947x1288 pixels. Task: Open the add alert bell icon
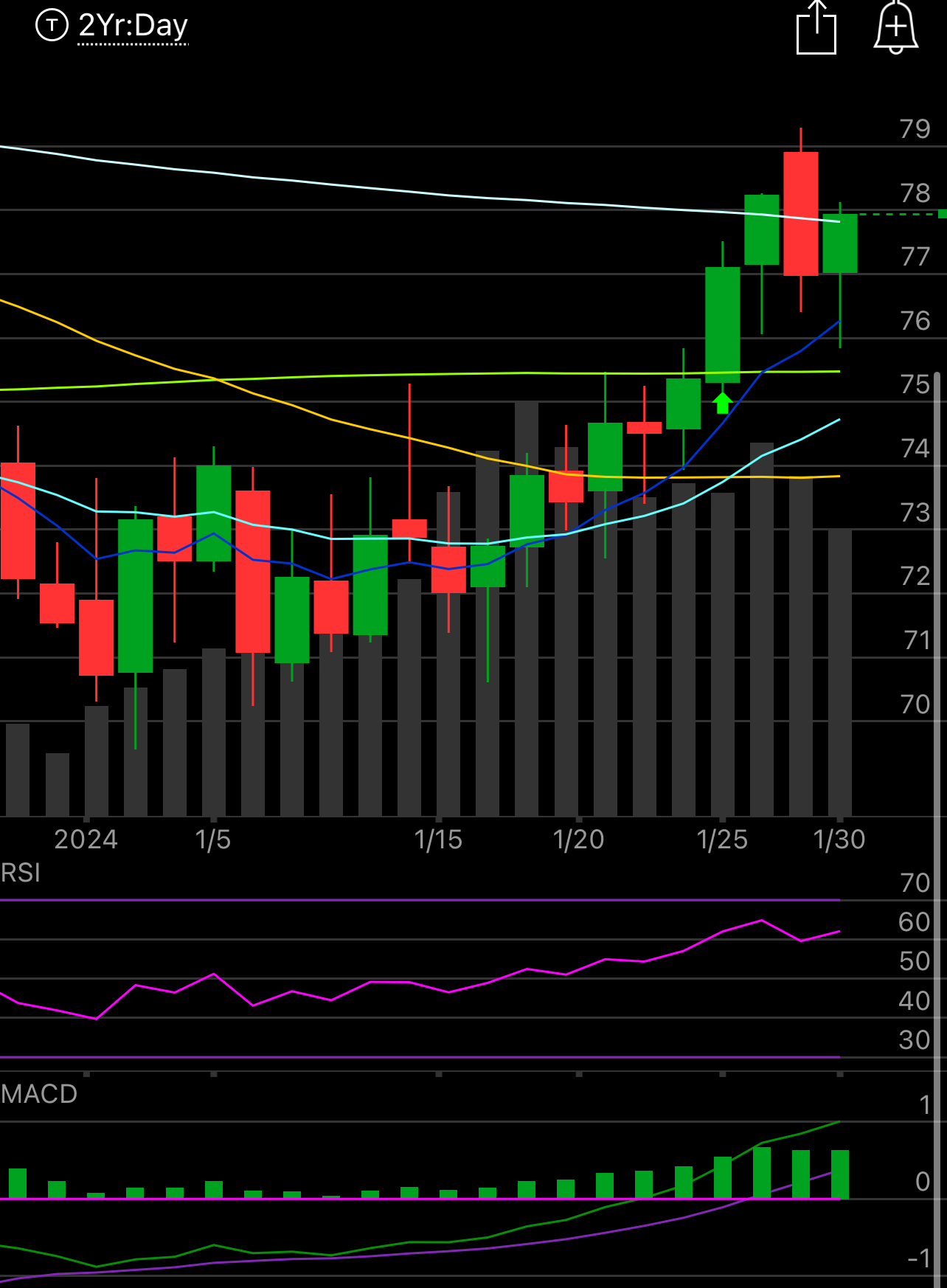[895, 27]
